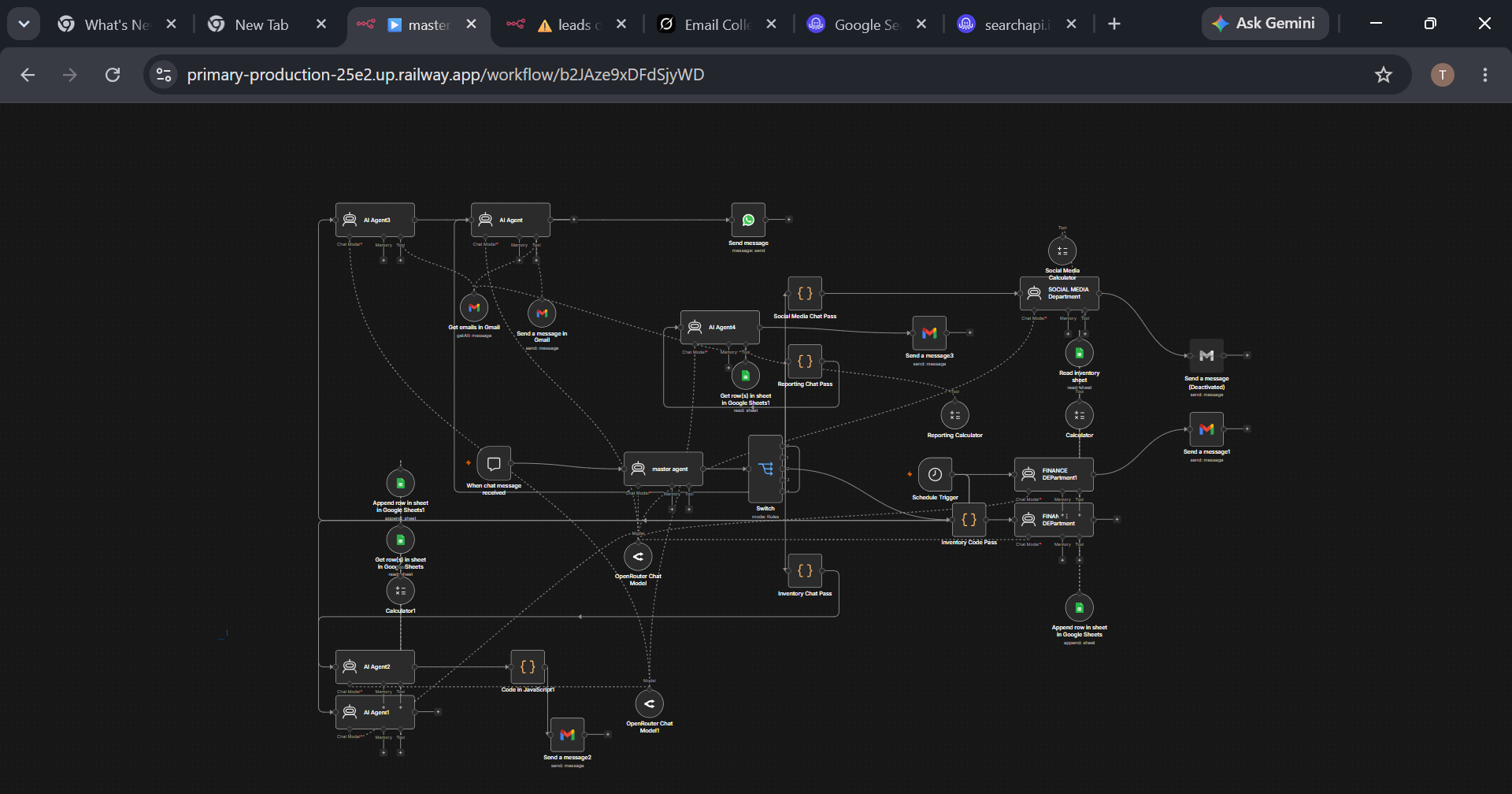Screen dimensions: 1512x794
Task: Click the Ask Gemini button
Action: coord(1265,24)
